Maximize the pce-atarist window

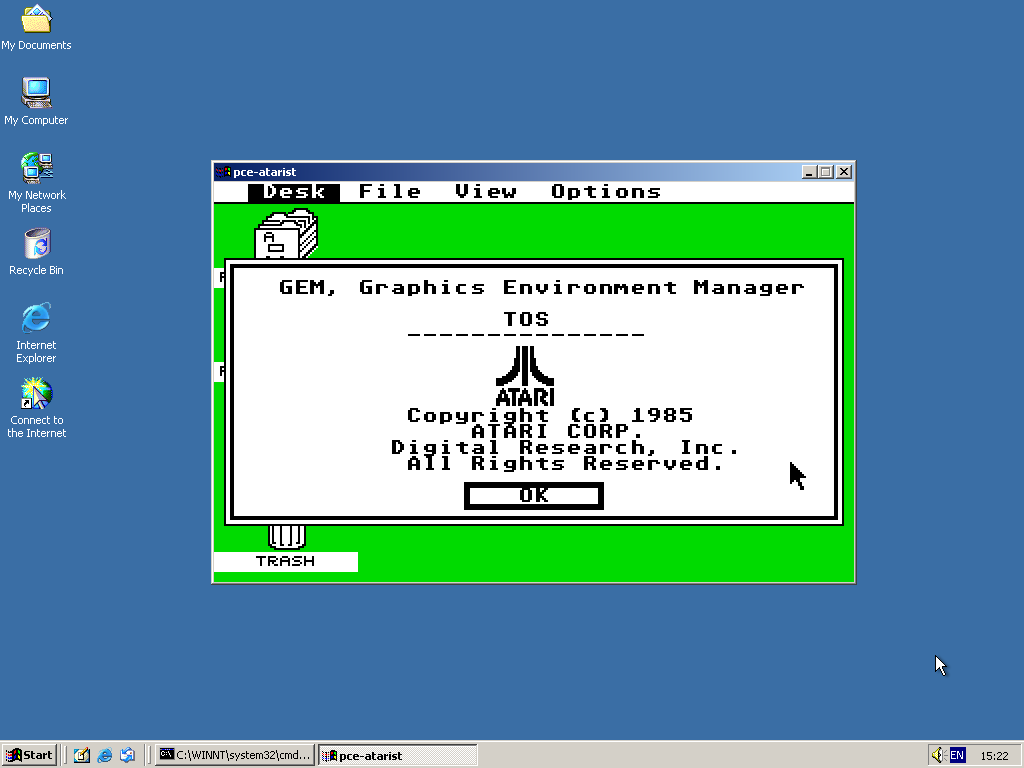pos(825,172)
